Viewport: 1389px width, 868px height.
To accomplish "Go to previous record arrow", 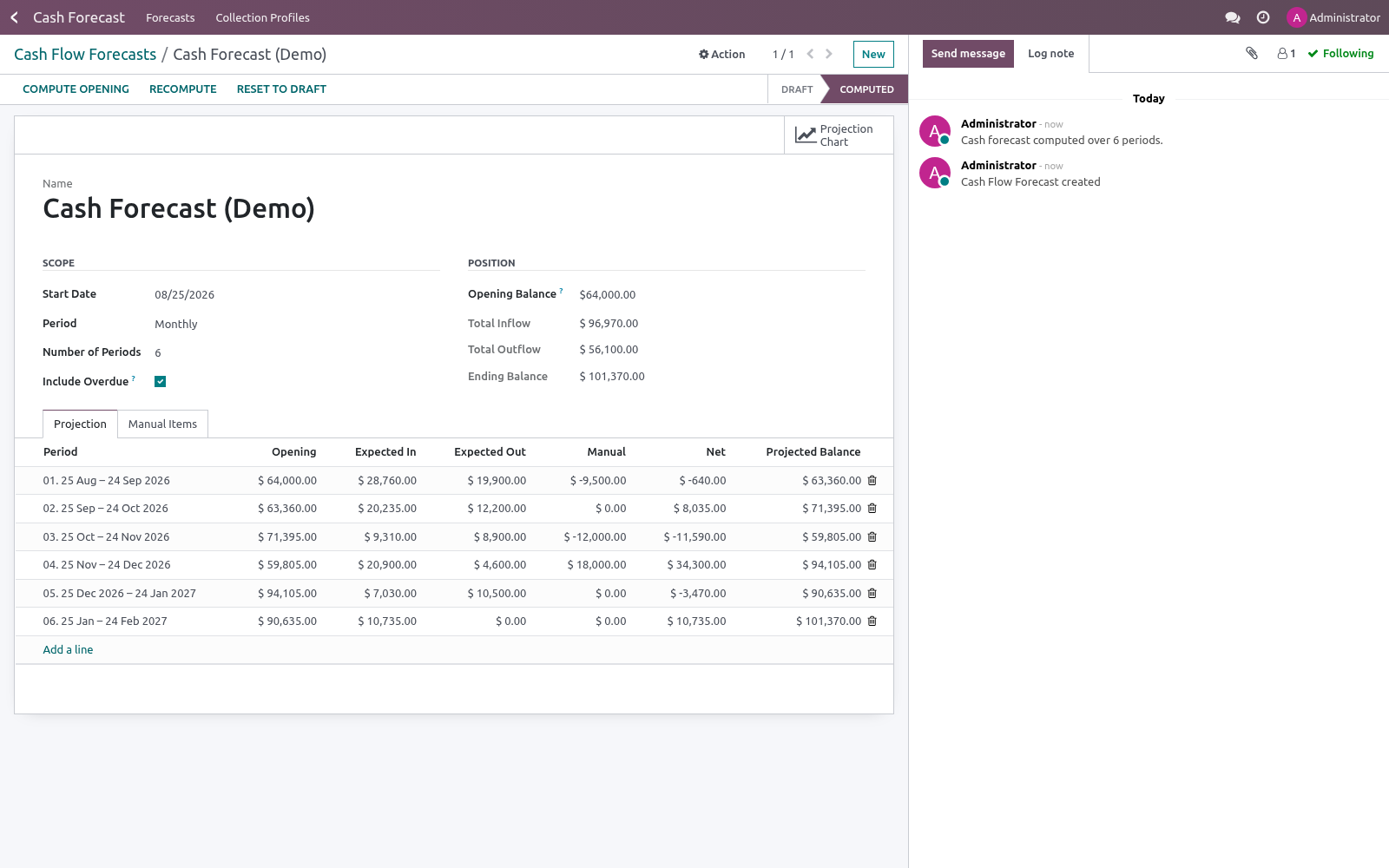I will [810, 54].
